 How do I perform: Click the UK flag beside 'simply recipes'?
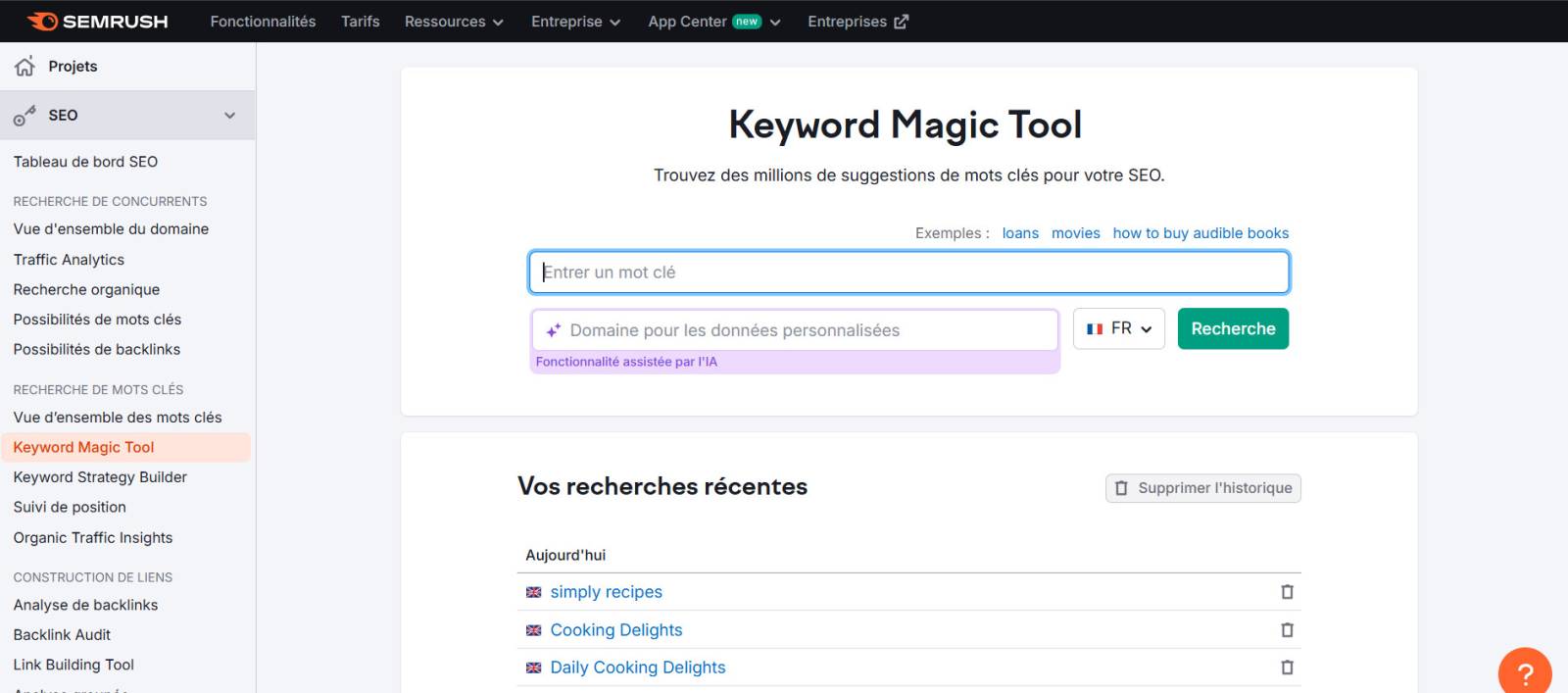point(534,592)
